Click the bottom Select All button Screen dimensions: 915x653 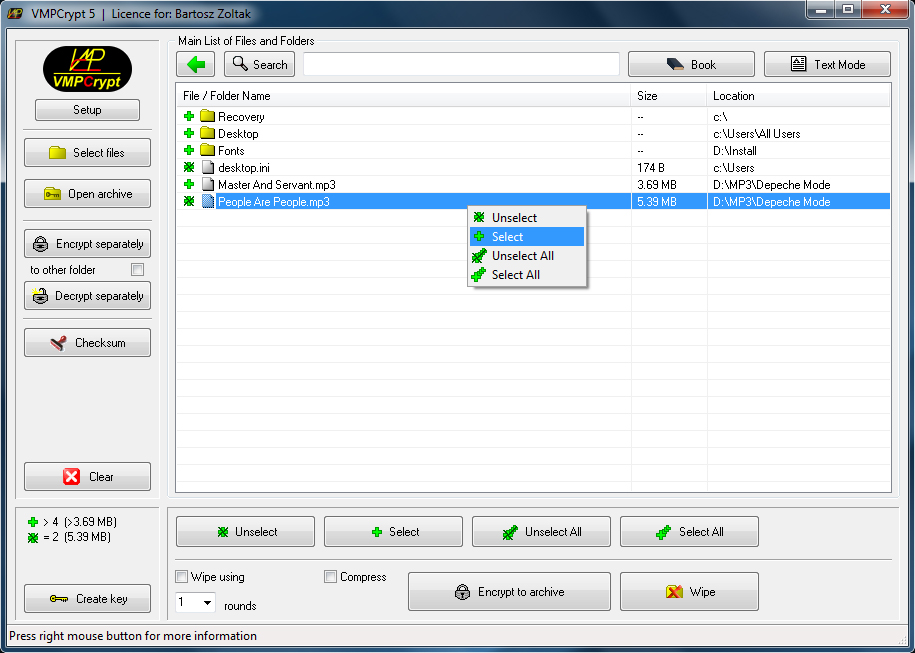click(x=690, y=532)
